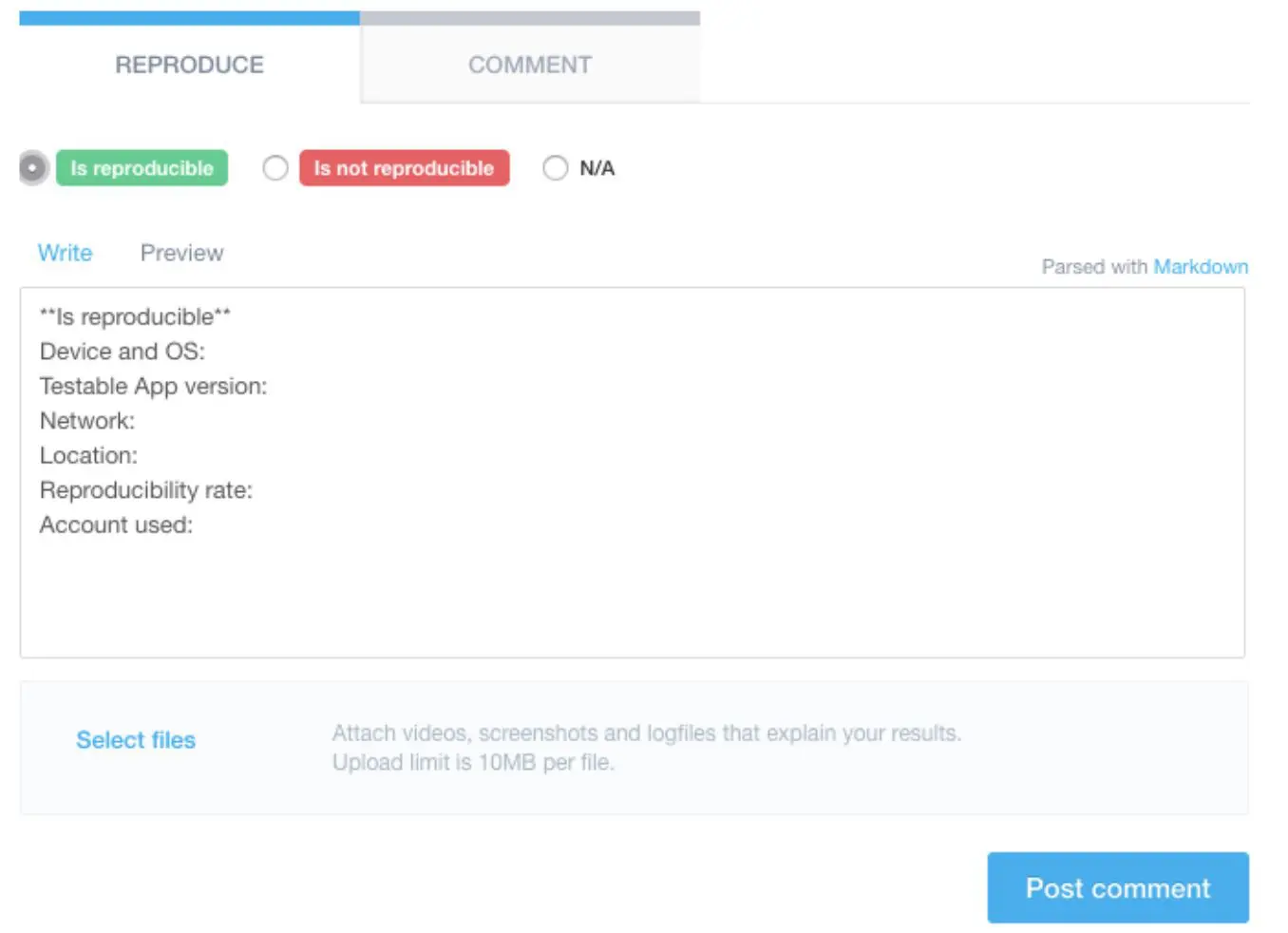The image size is (1288, 933).
Task: Place cursor on the Device and OS line
Action: click(x=123, y=351)
